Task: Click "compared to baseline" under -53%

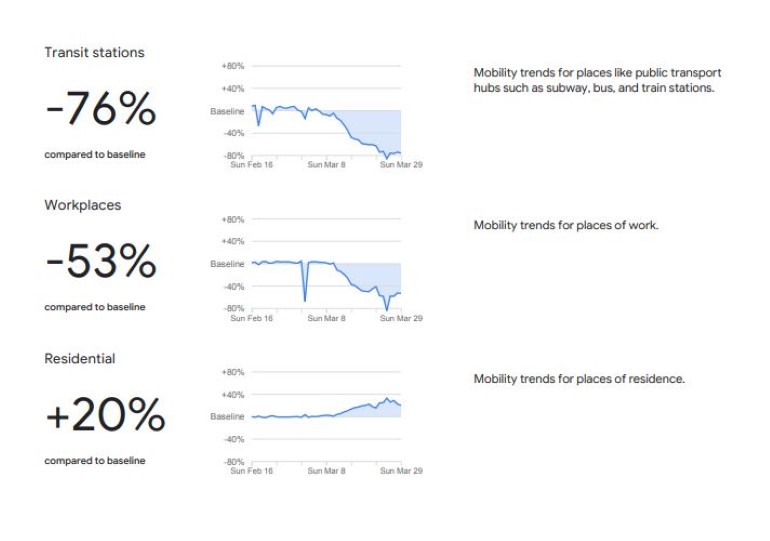Action: tap(94, 308)
